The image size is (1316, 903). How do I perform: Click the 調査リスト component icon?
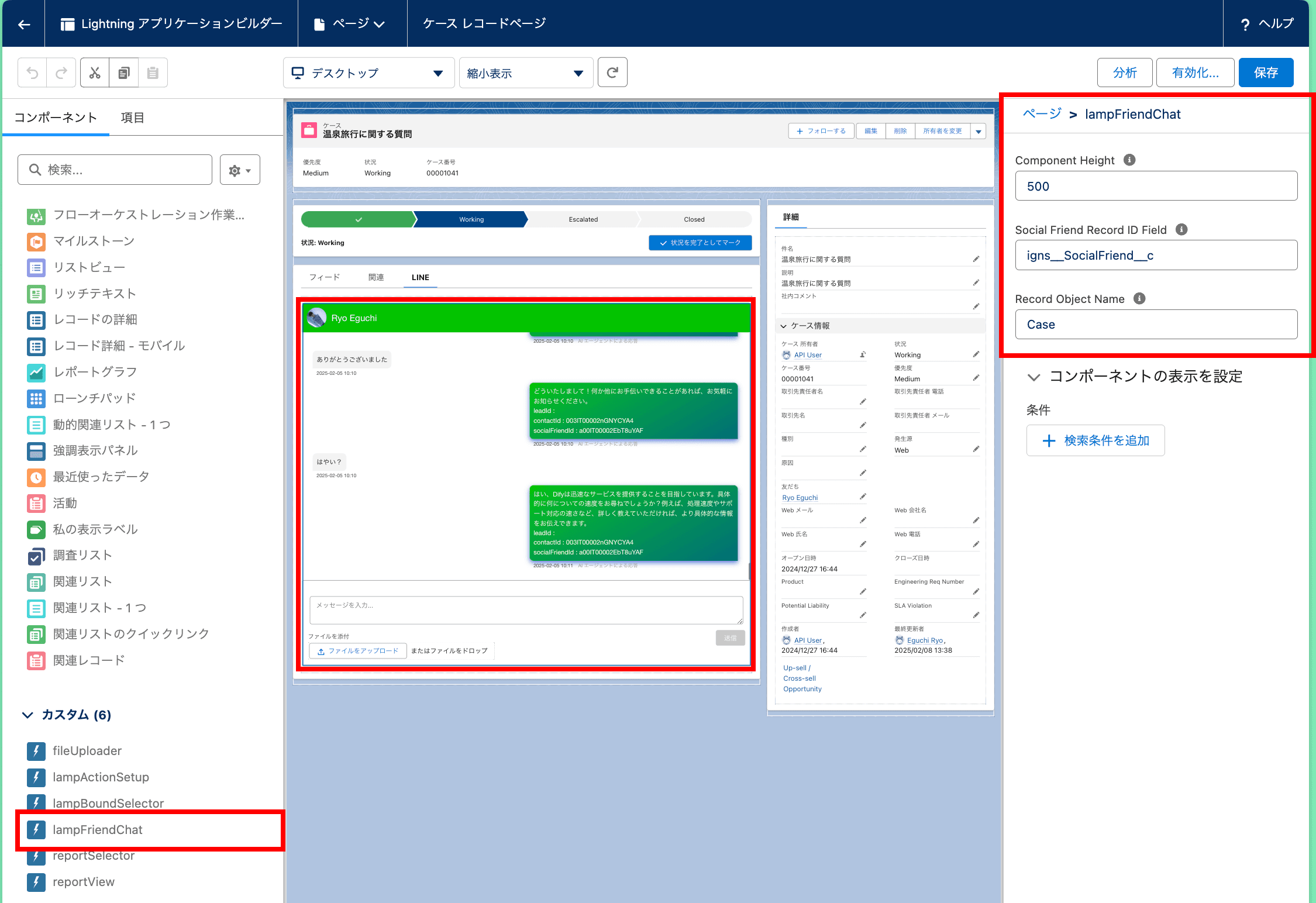[x=36, y=556]
